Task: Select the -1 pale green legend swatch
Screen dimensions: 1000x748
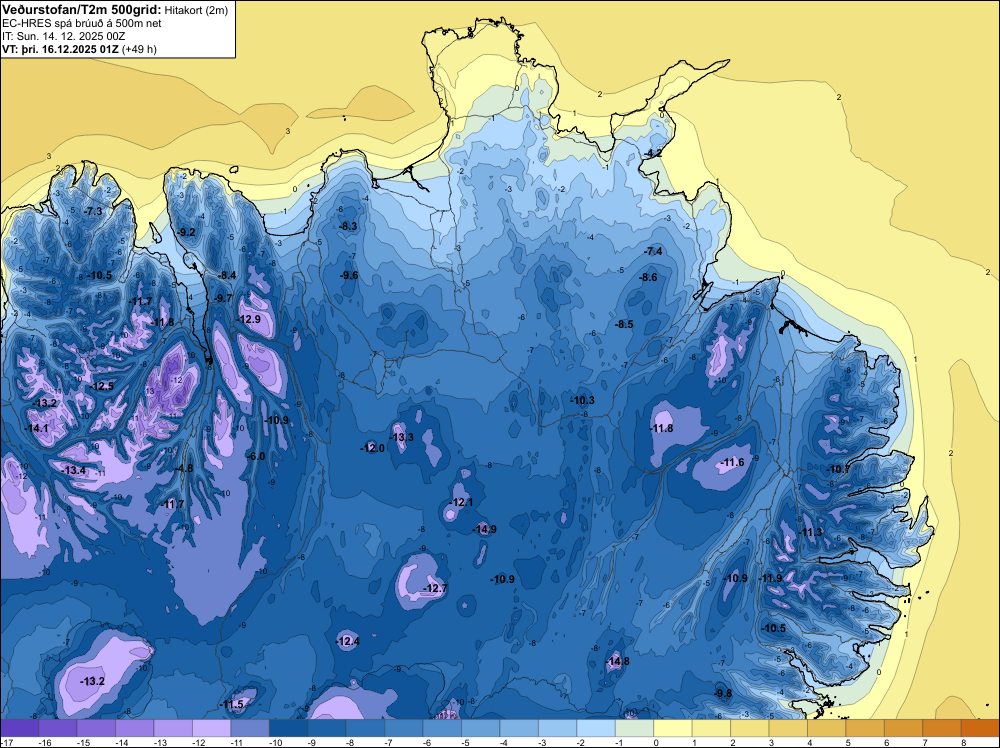Action: click(x=635, y=728)
